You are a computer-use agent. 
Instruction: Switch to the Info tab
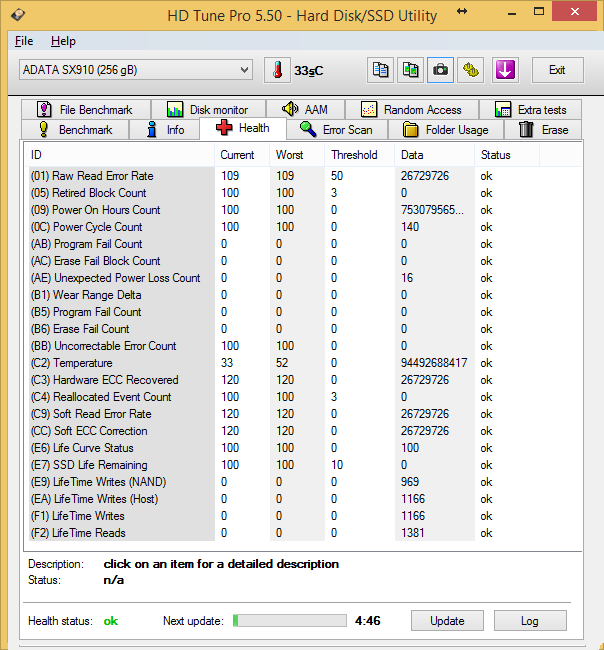tap(165, 130)
